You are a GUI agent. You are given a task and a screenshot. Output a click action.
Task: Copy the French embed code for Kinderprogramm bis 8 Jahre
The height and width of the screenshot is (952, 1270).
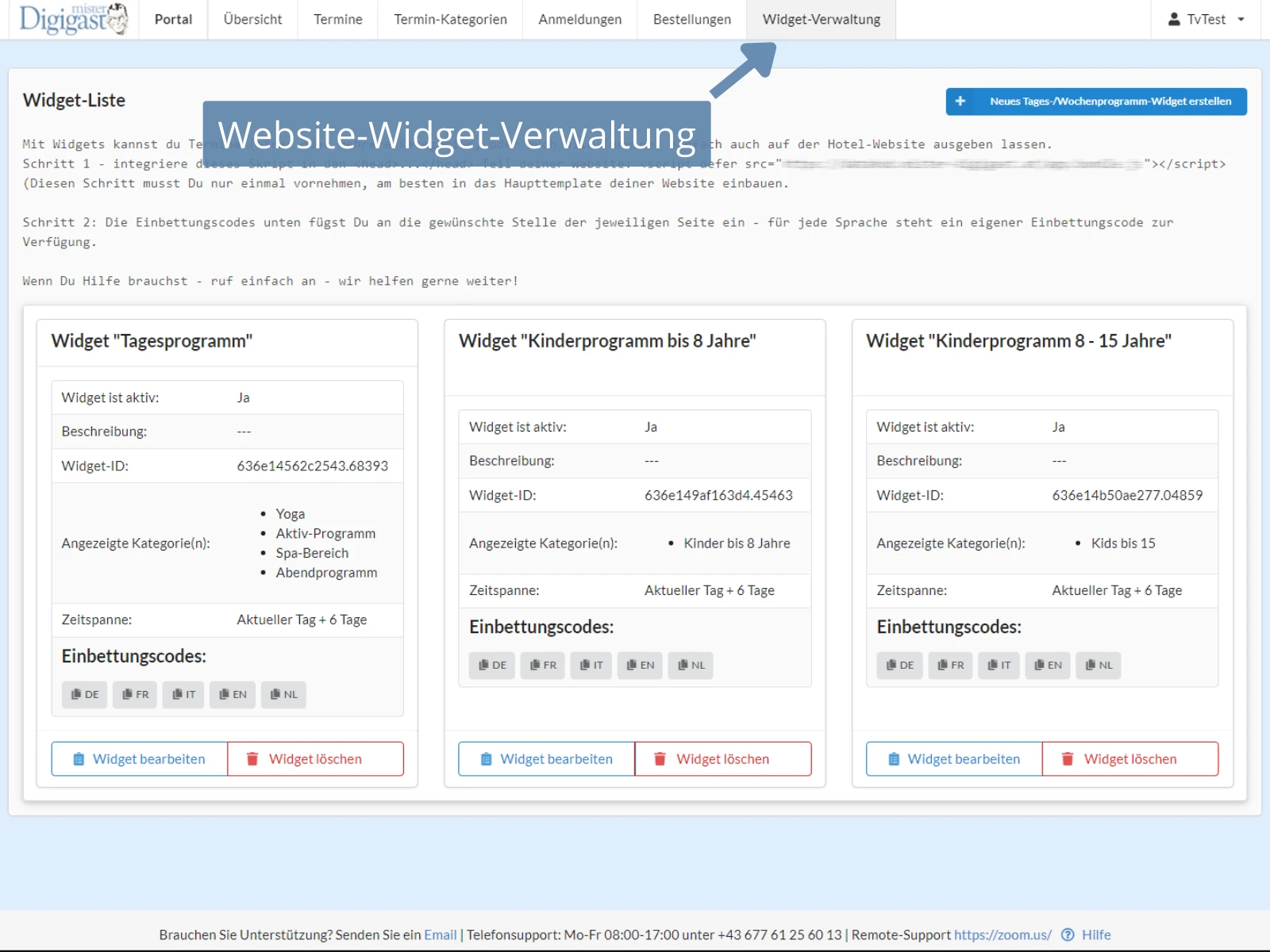click(542, 666)
